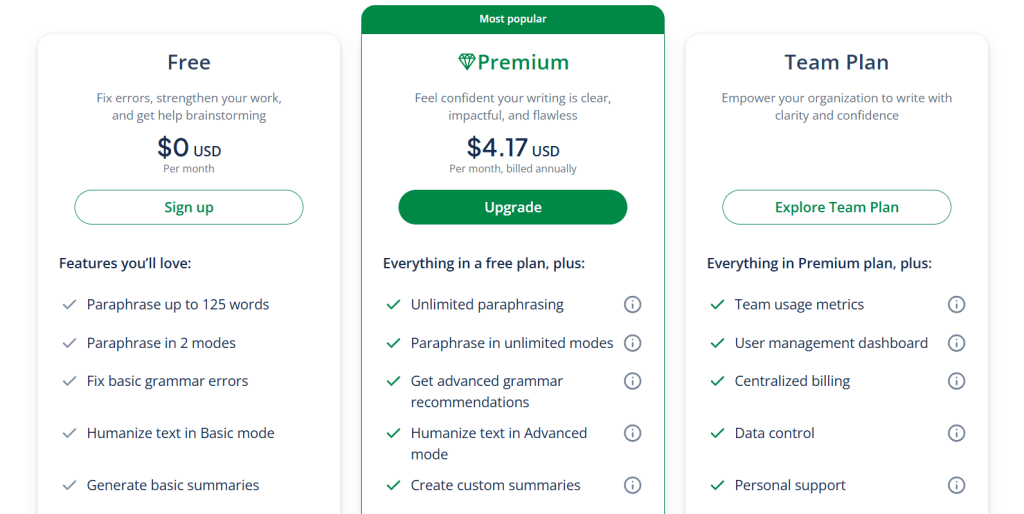Viewport: 1024px width, 514px height.
Task: Click the Premium diamond logo icon
Action: [x=466, y=62]
